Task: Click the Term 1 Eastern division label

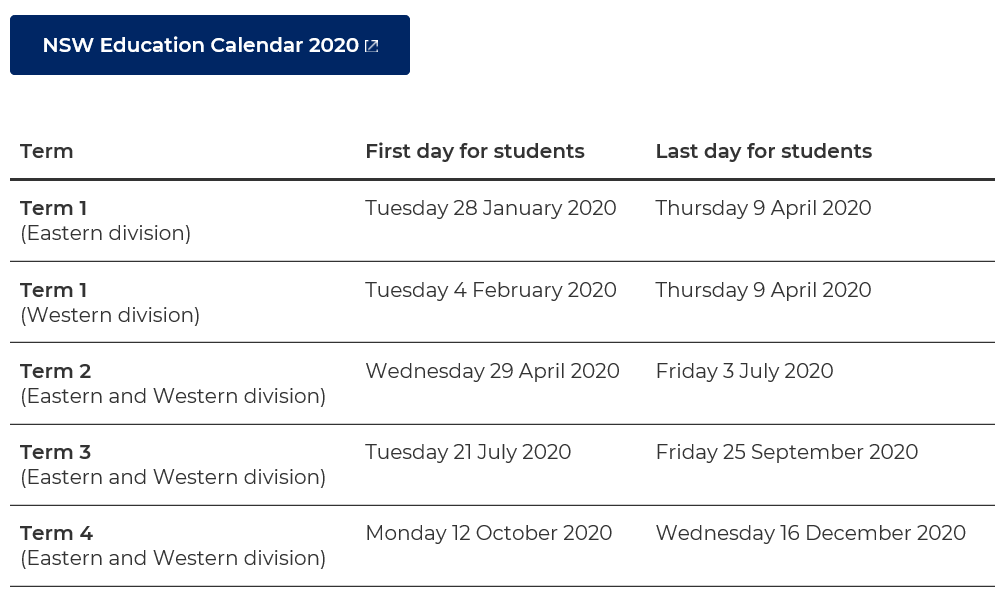Action: pos(105,220)
